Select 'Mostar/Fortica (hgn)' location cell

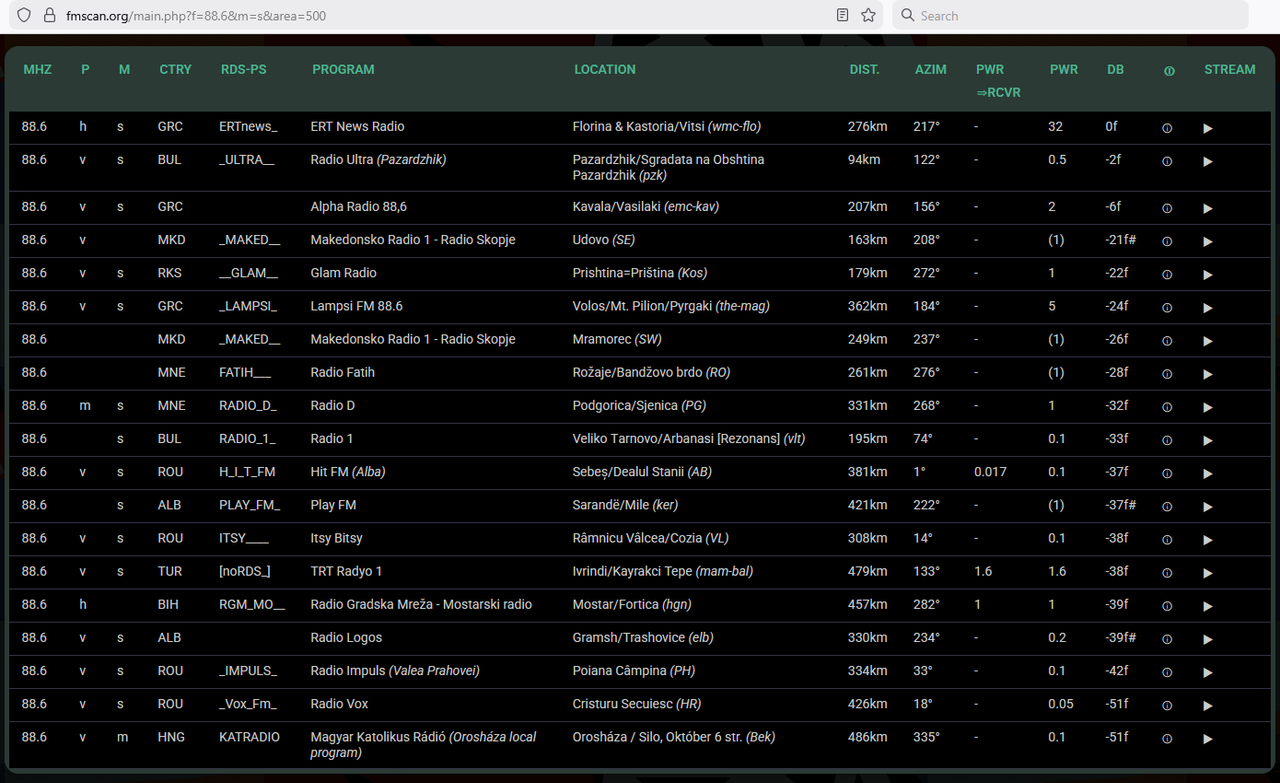(632, 604)
